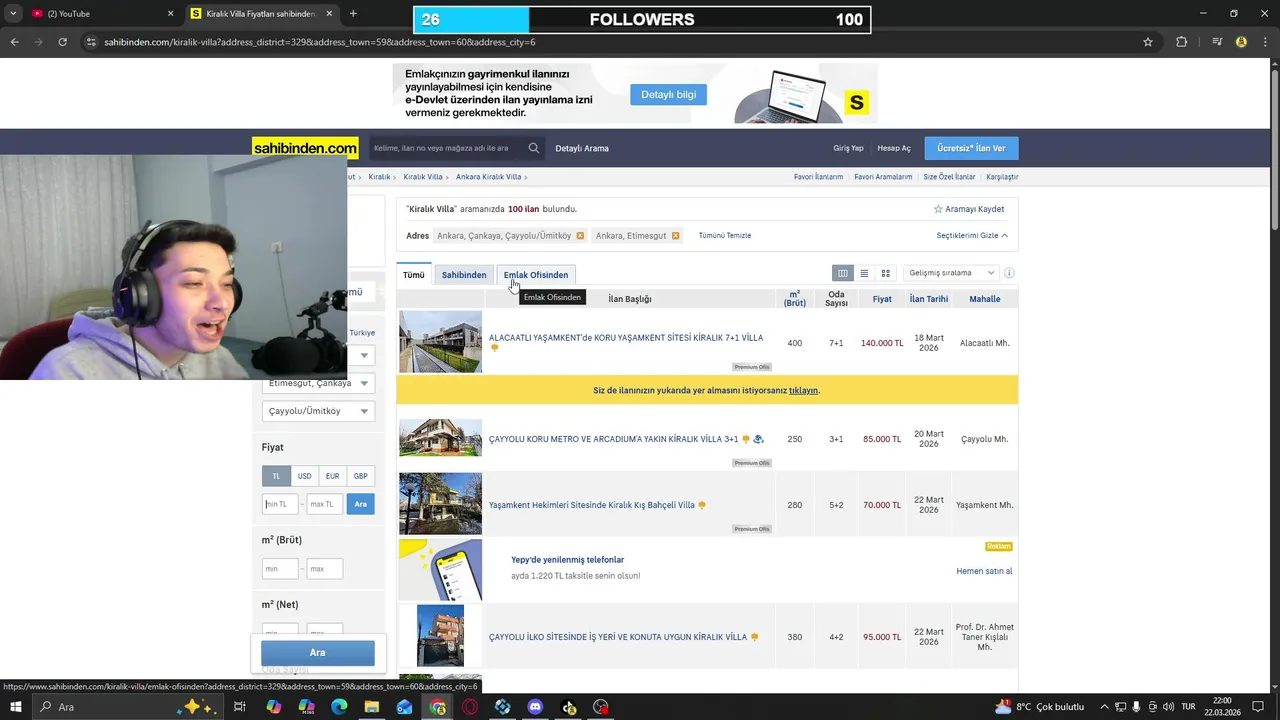Open the Hemen satın al ad link

pos(984,571)
